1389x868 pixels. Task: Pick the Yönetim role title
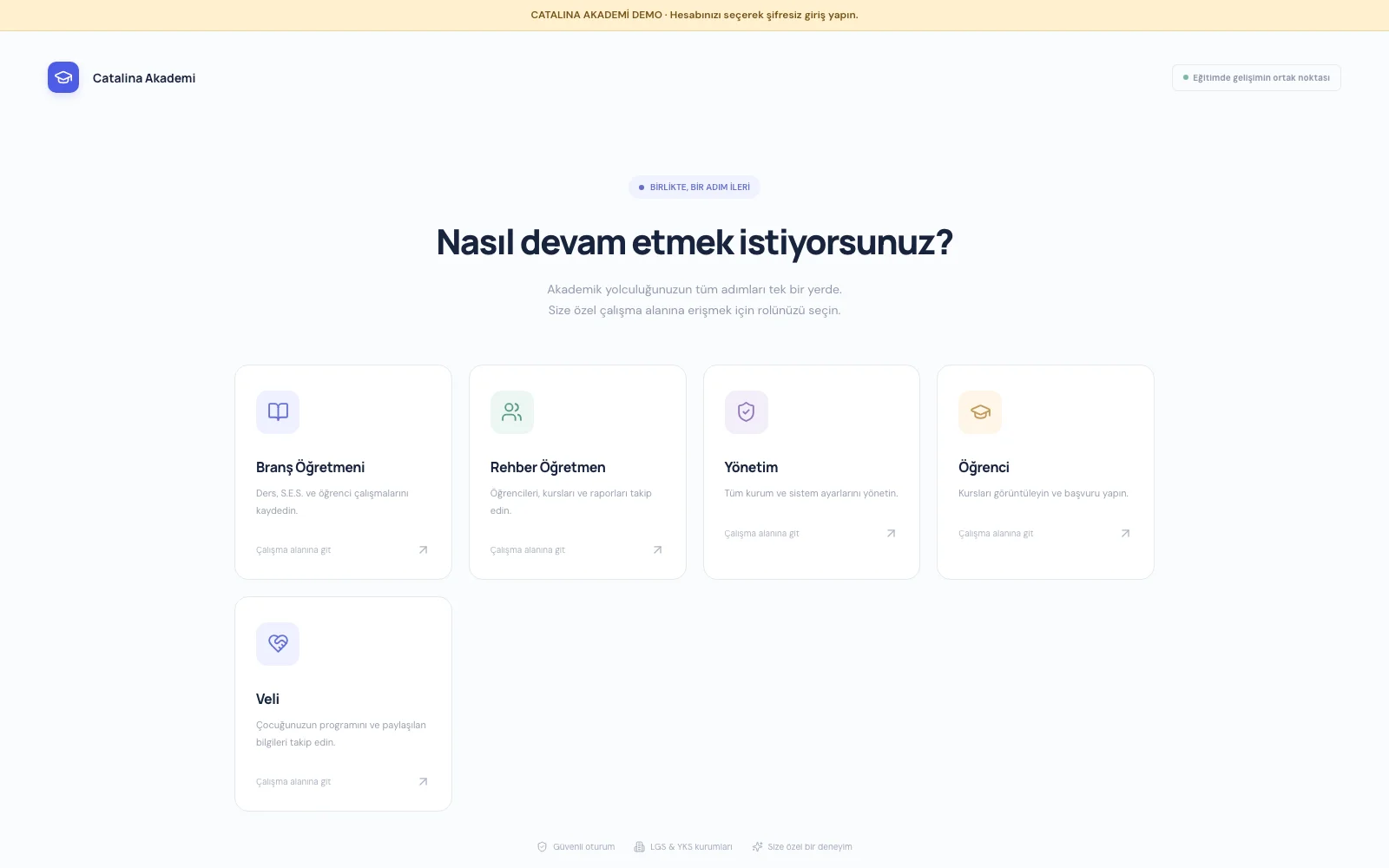(x=751, y=467)
